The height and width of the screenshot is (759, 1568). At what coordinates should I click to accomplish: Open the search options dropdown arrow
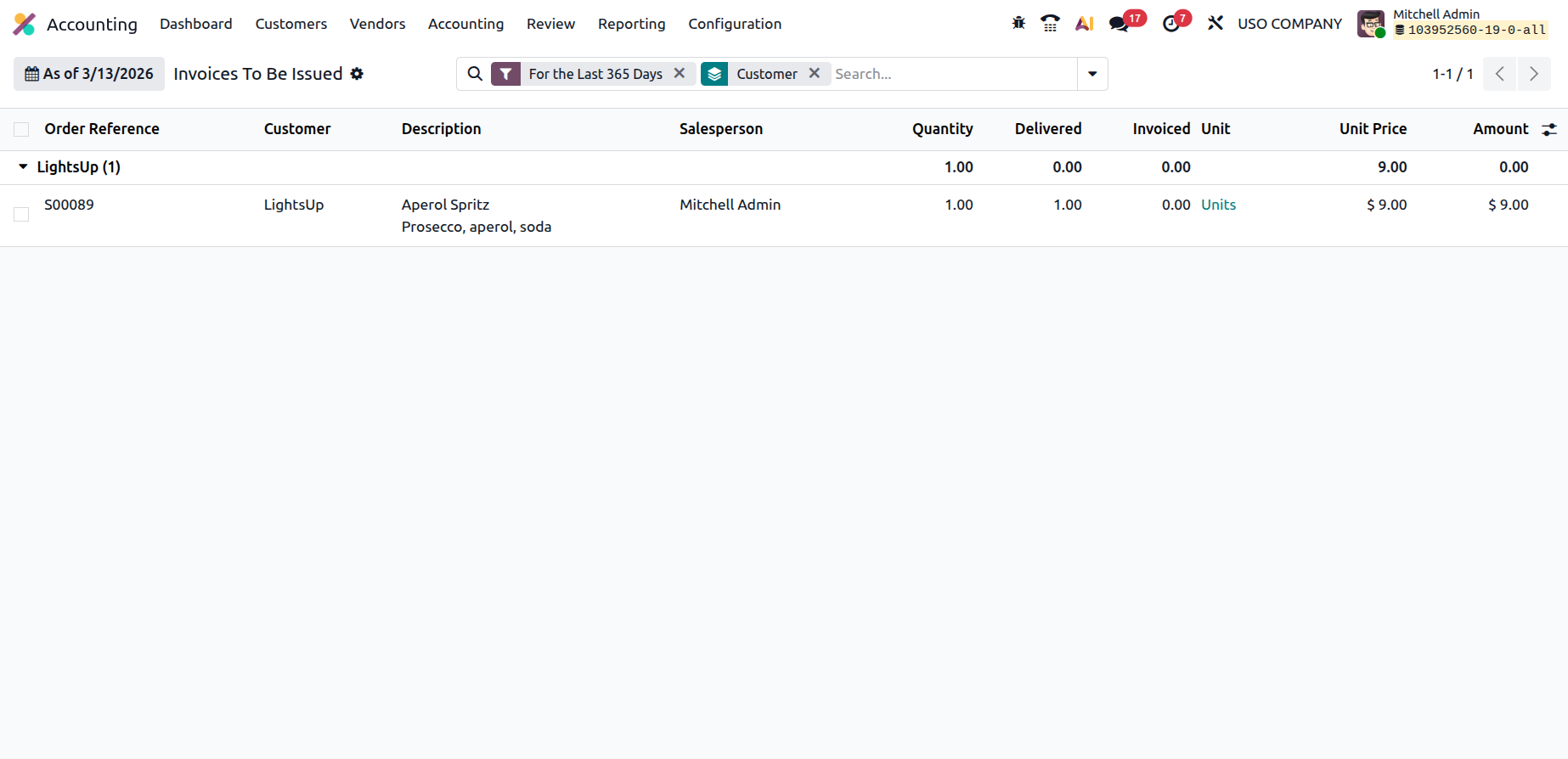click(x=1092, y=74)
